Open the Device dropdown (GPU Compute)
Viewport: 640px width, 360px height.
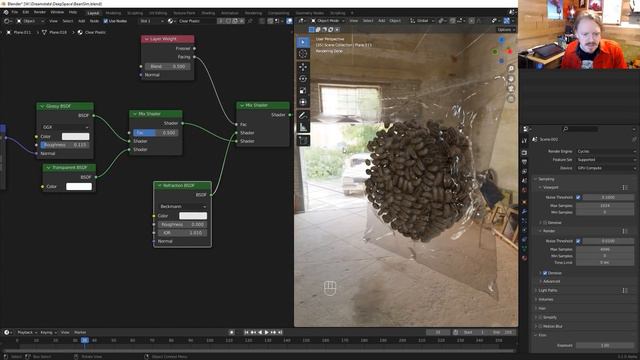coord(606,168)
